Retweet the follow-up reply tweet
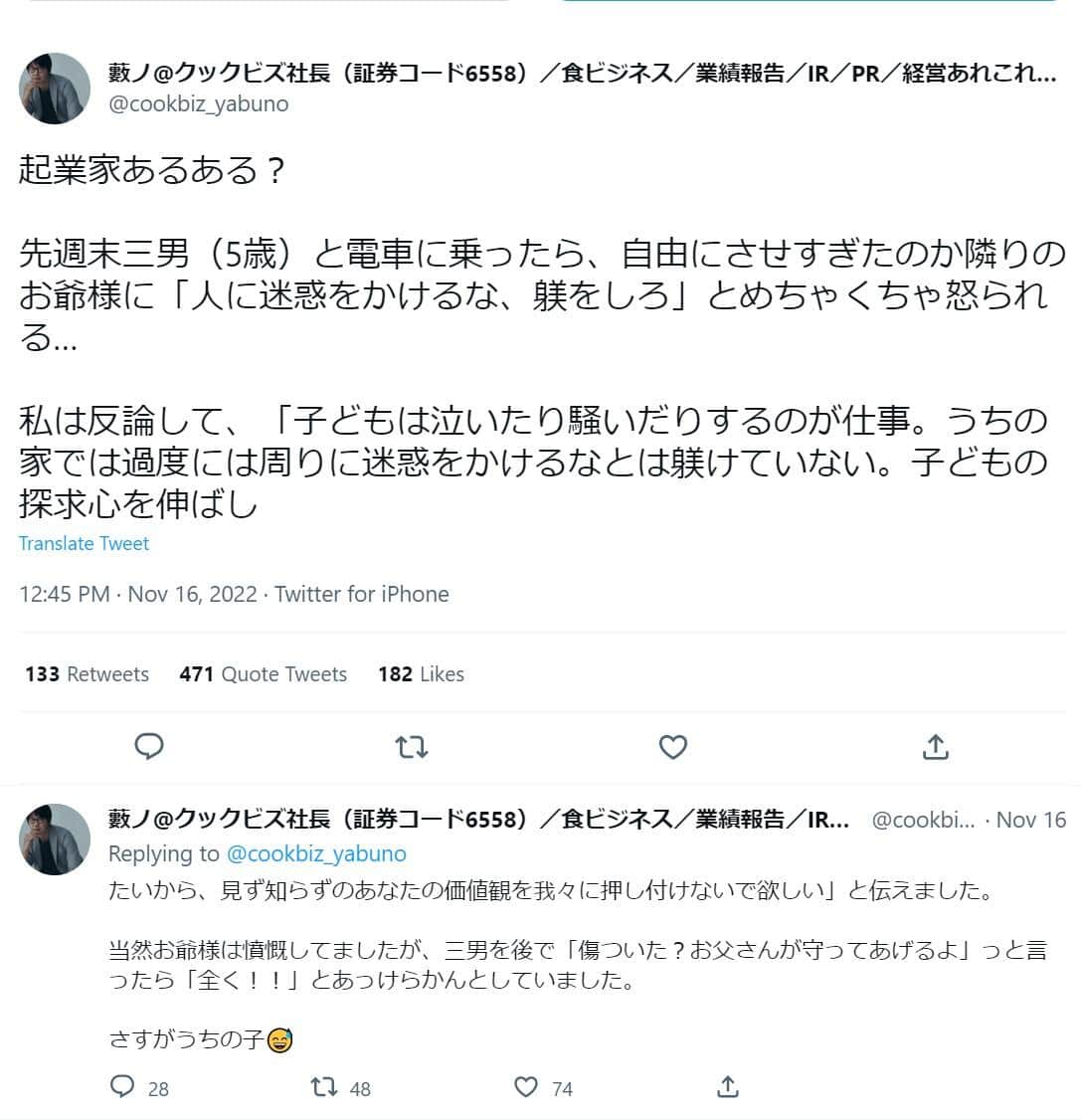Viewport: 1081px width, 1120px height. pos(325,1087)
